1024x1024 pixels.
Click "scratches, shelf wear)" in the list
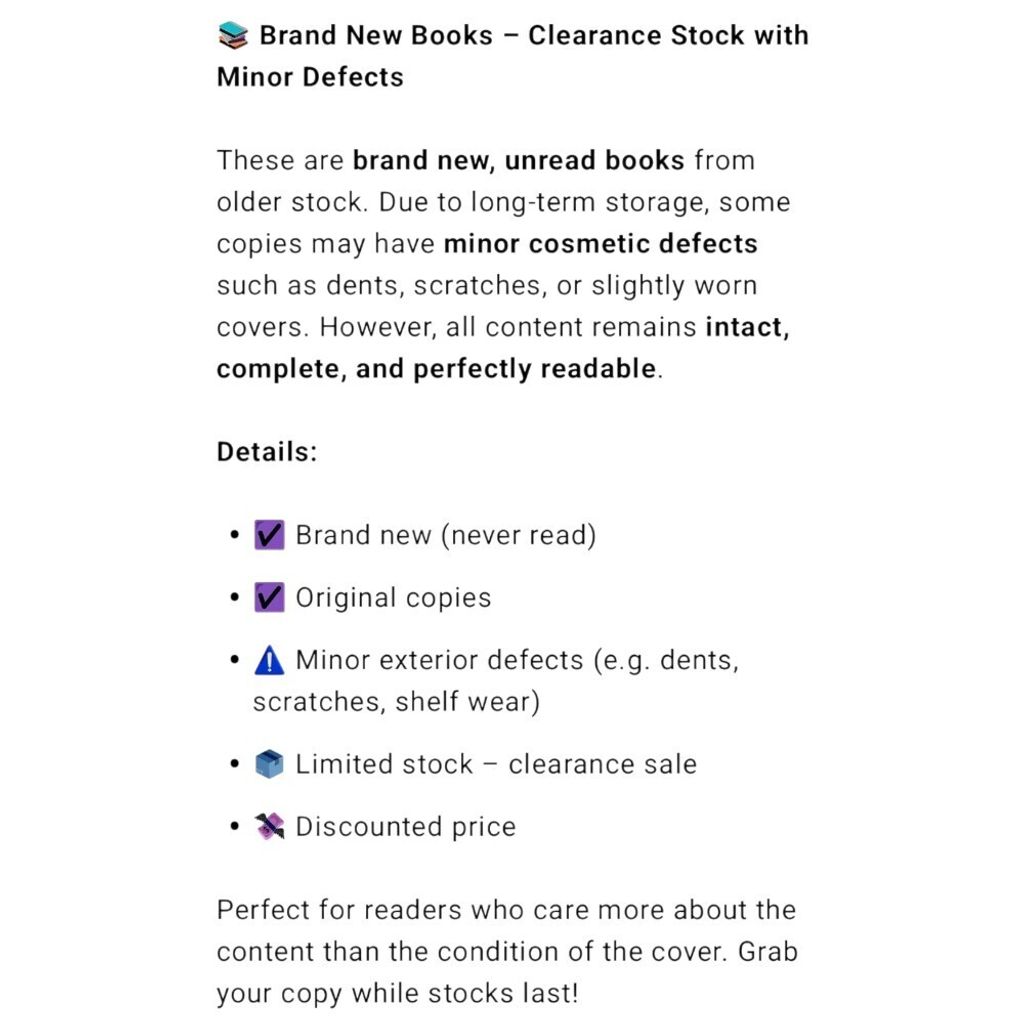[x=396, y=702]
